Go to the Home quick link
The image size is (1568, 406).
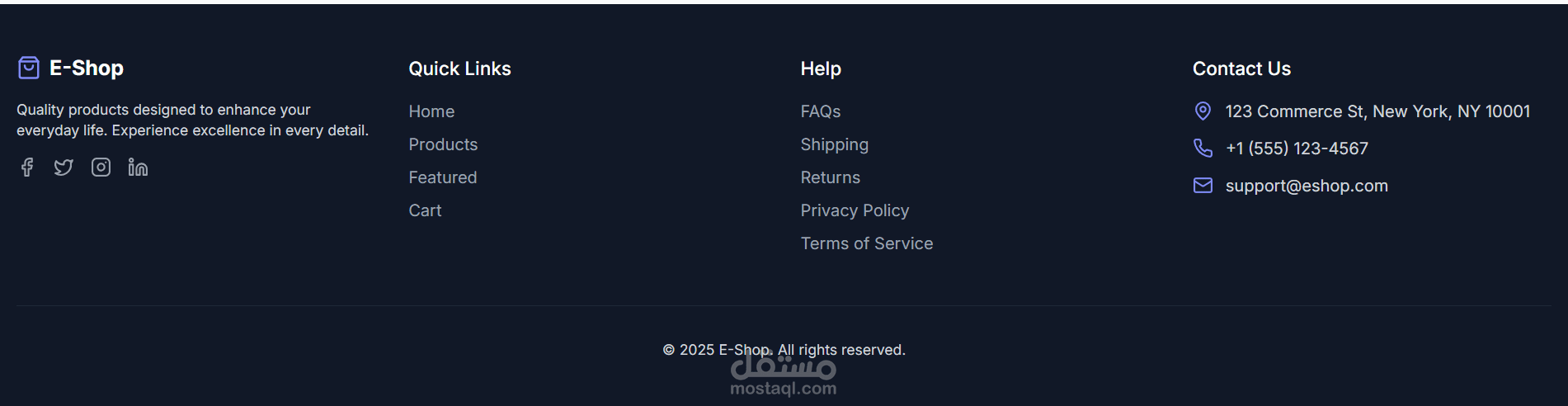coord(431,111)
